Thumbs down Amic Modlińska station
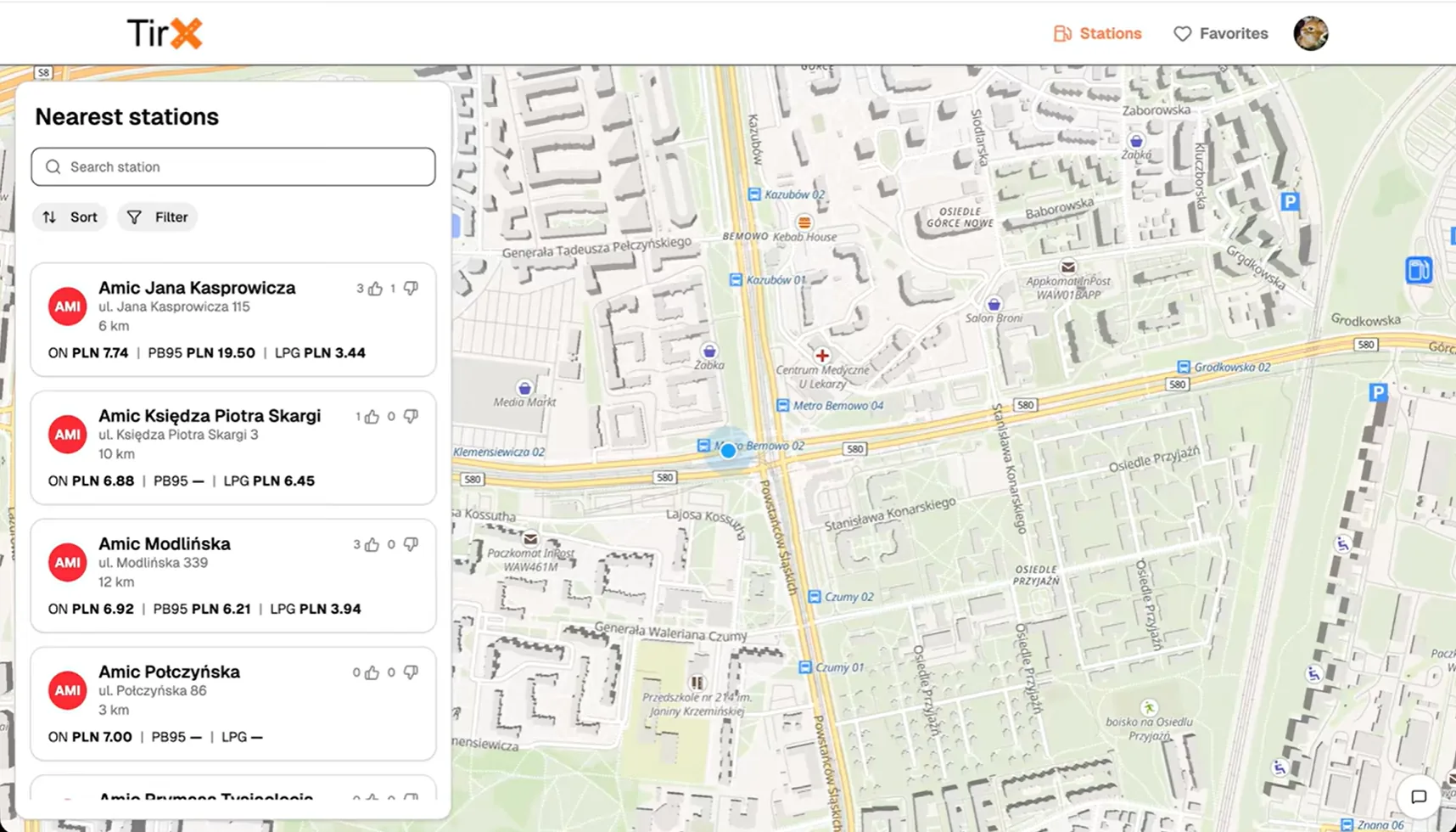This screenshot has width=1456, height=832. [411, 545]
